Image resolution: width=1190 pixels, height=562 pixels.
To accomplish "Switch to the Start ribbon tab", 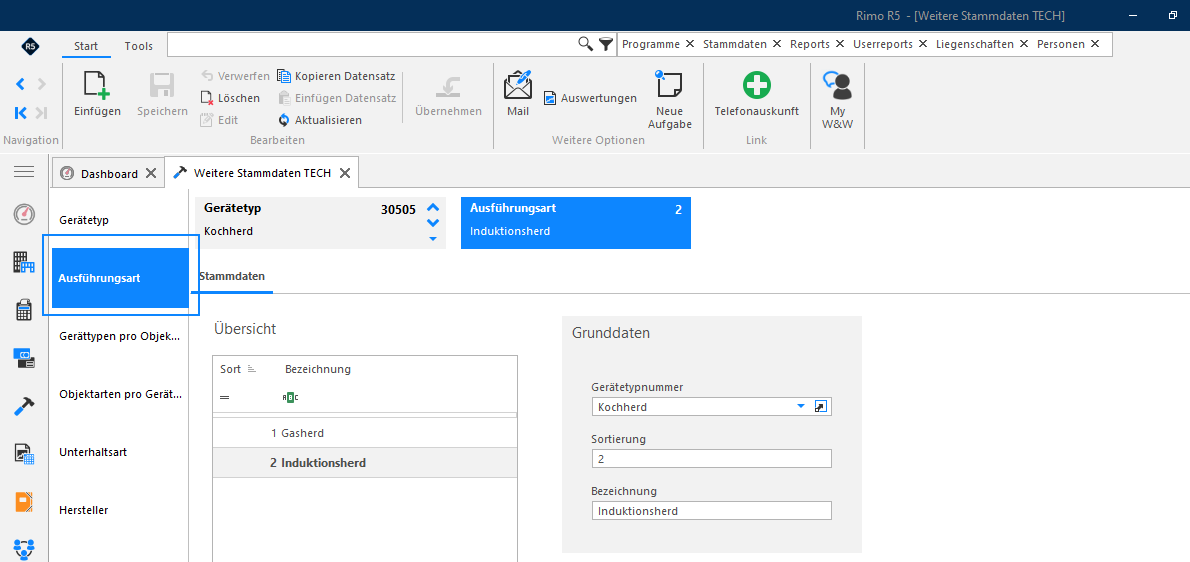I will 86,46.
